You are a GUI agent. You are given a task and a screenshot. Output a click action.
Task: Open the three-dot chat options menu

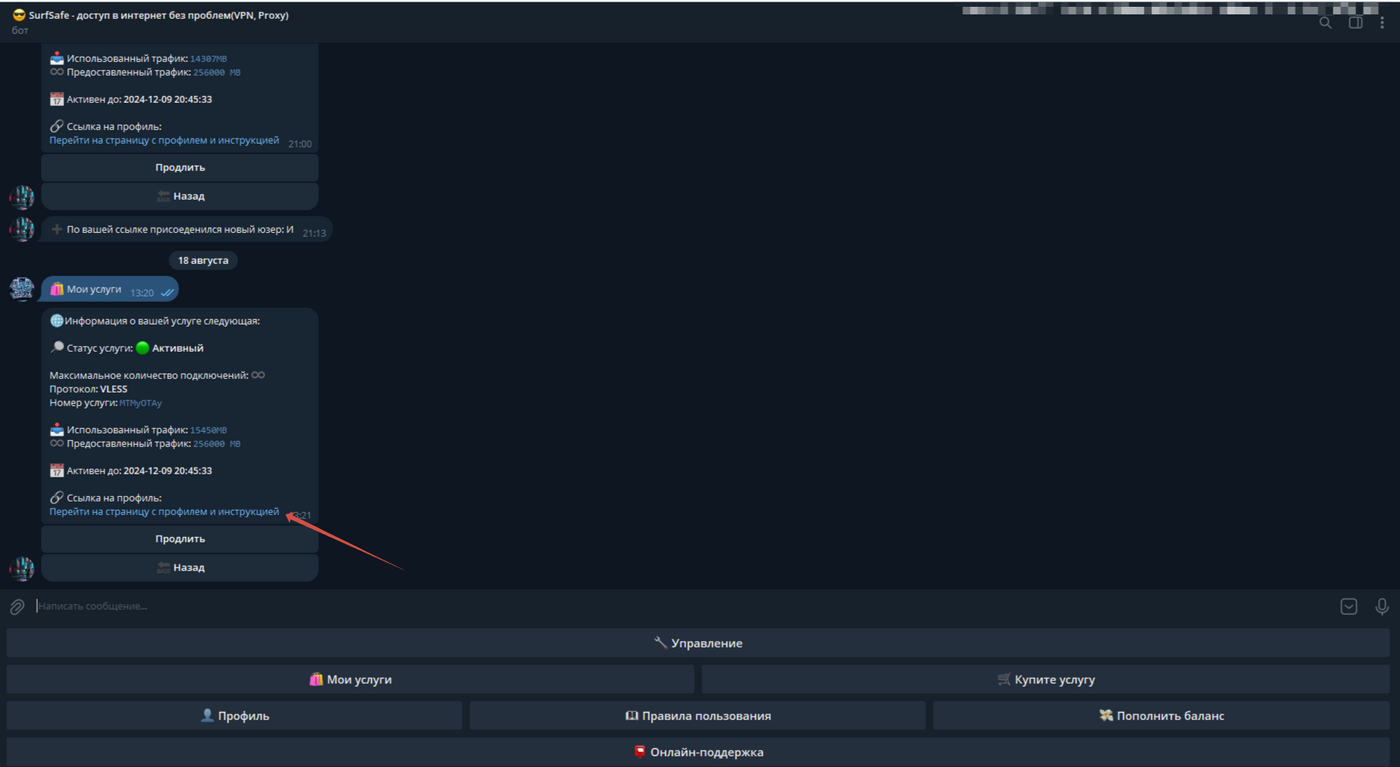(1382, 22)
